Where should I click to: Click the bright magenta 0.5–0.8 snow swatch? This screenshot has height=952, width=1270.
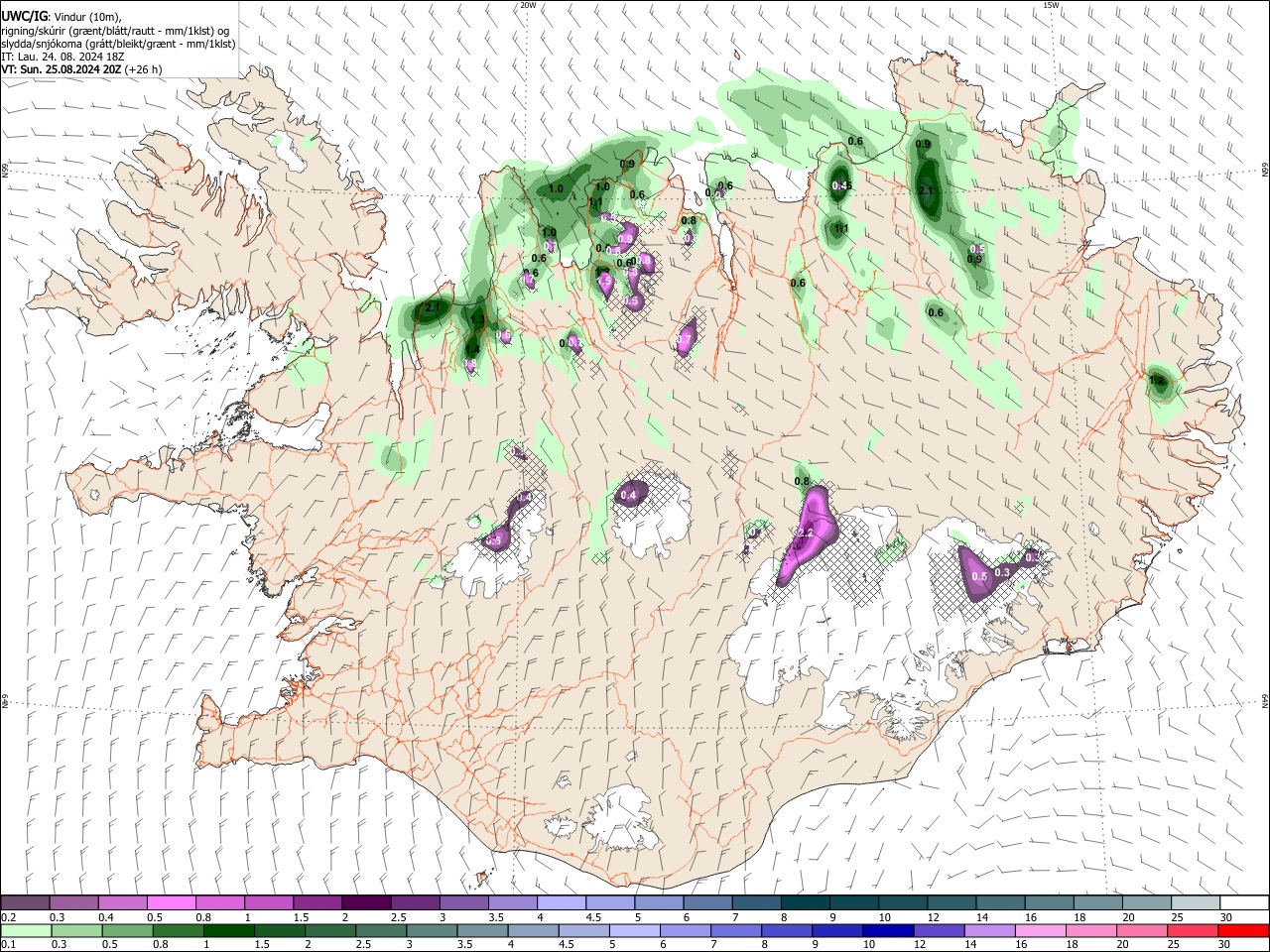coord(171,902)
